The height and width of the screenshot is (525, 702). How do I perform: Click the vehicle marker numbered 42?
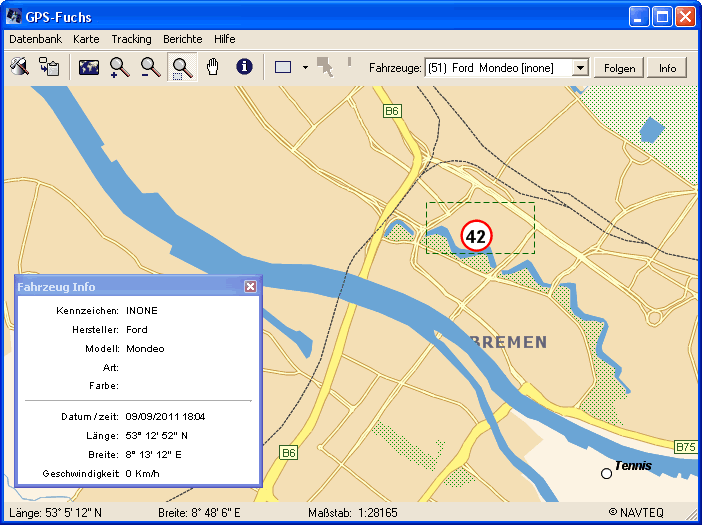click(x=476, y=237)
